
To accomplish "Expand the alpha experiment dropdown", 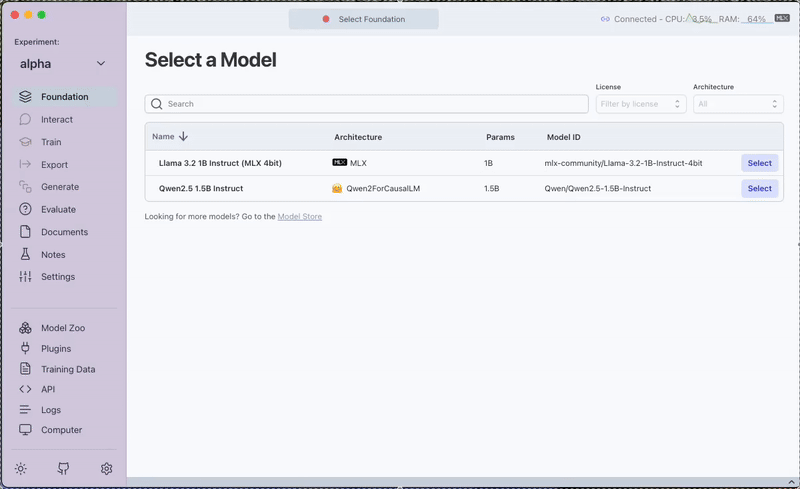I will point(100,64).
